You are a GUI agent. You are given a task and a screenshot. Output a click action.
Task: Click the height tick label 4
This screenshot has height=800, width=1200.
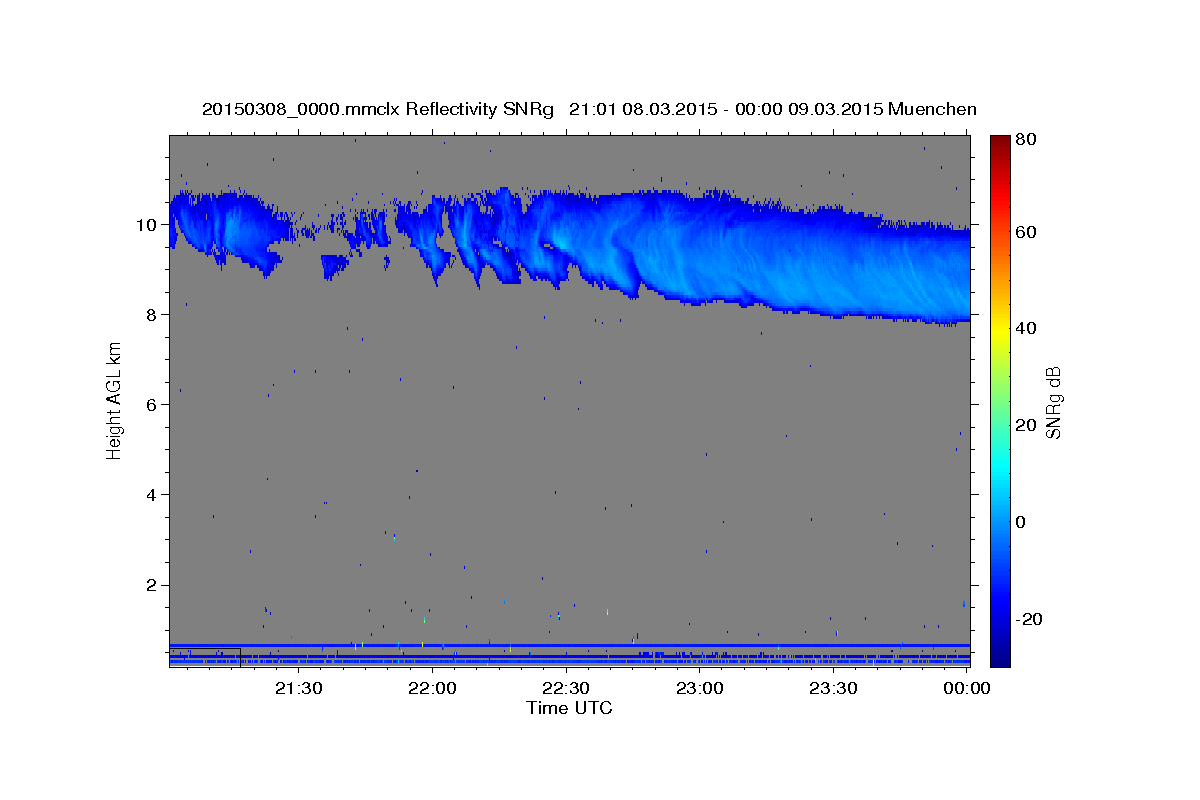153,494
